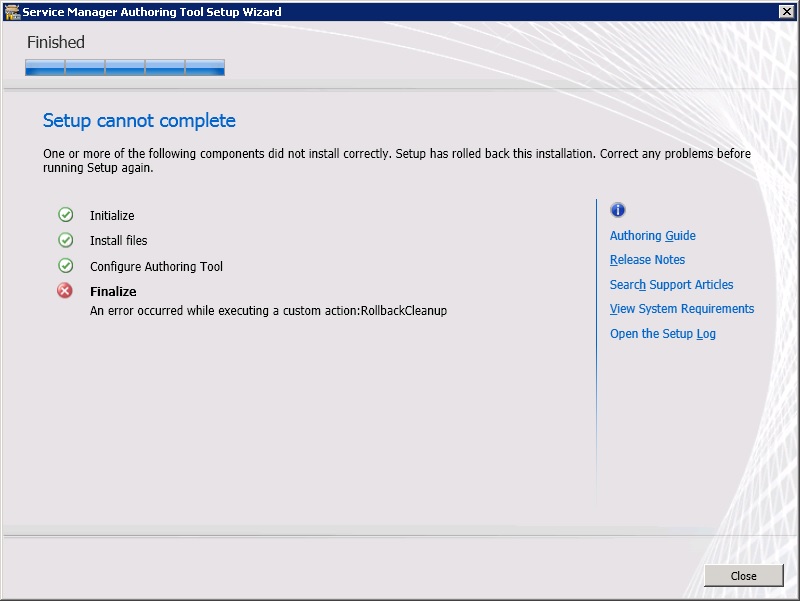Click the green check beside Configure Authoring Tool
800x601 pixels.
click(x=65, y=265)
